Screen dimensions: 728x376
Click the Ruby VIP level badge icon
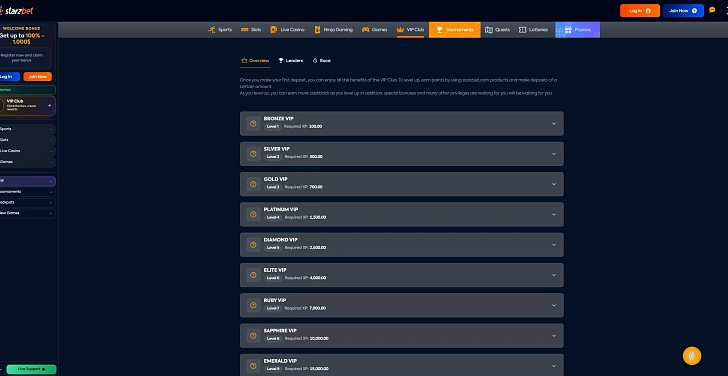(253, 305)
